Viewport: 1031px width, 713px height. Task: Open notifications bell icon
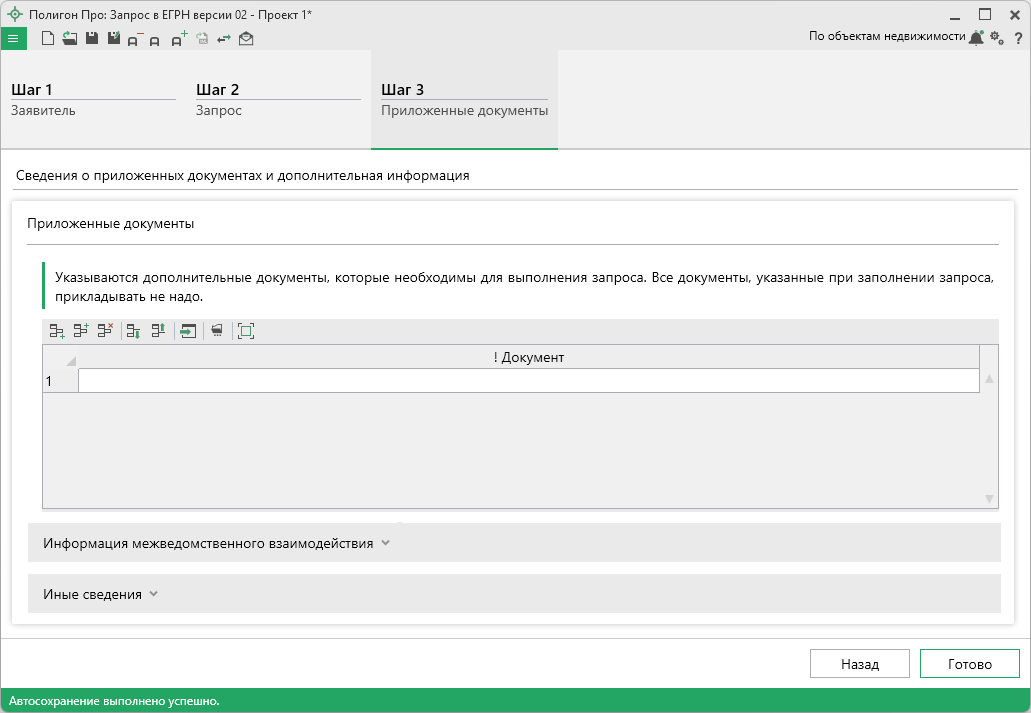(x=976, y=38)
